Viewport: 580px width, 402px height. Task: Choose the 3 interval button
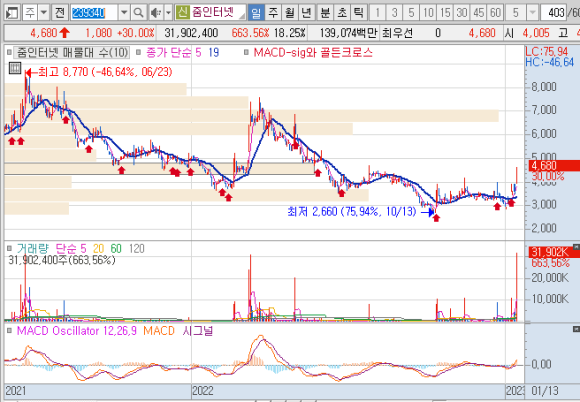pos(394,13)
